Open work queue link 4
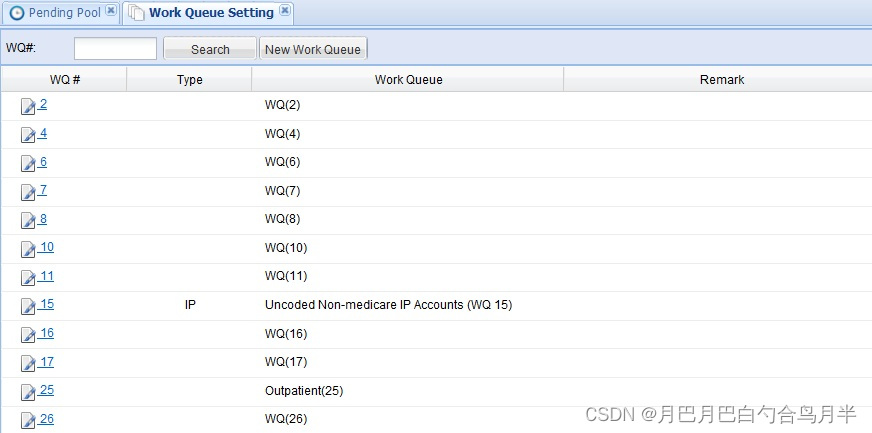872x433 pixels. 43,133
